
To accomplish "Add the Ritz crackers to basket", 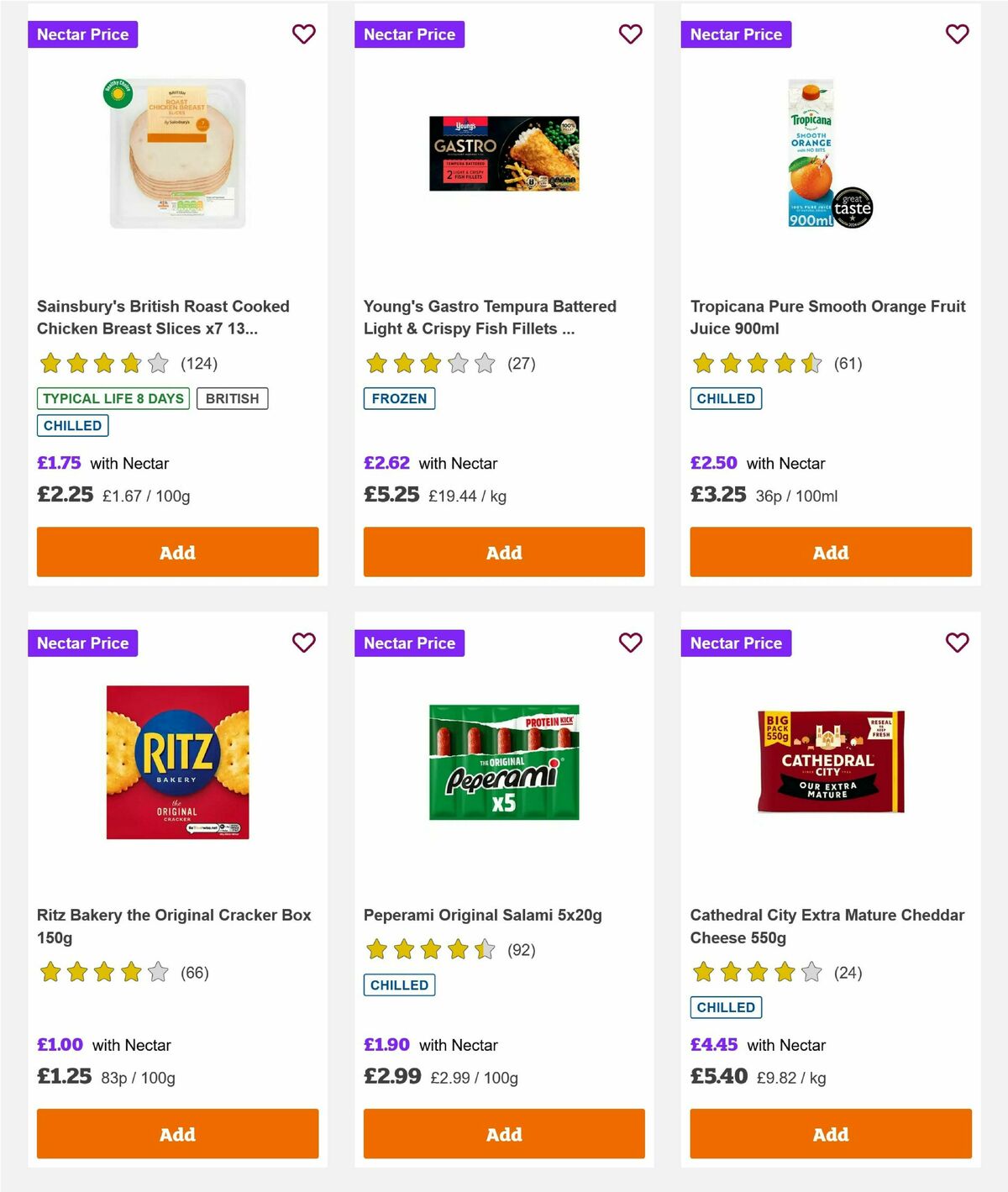I will [177, 1134].
